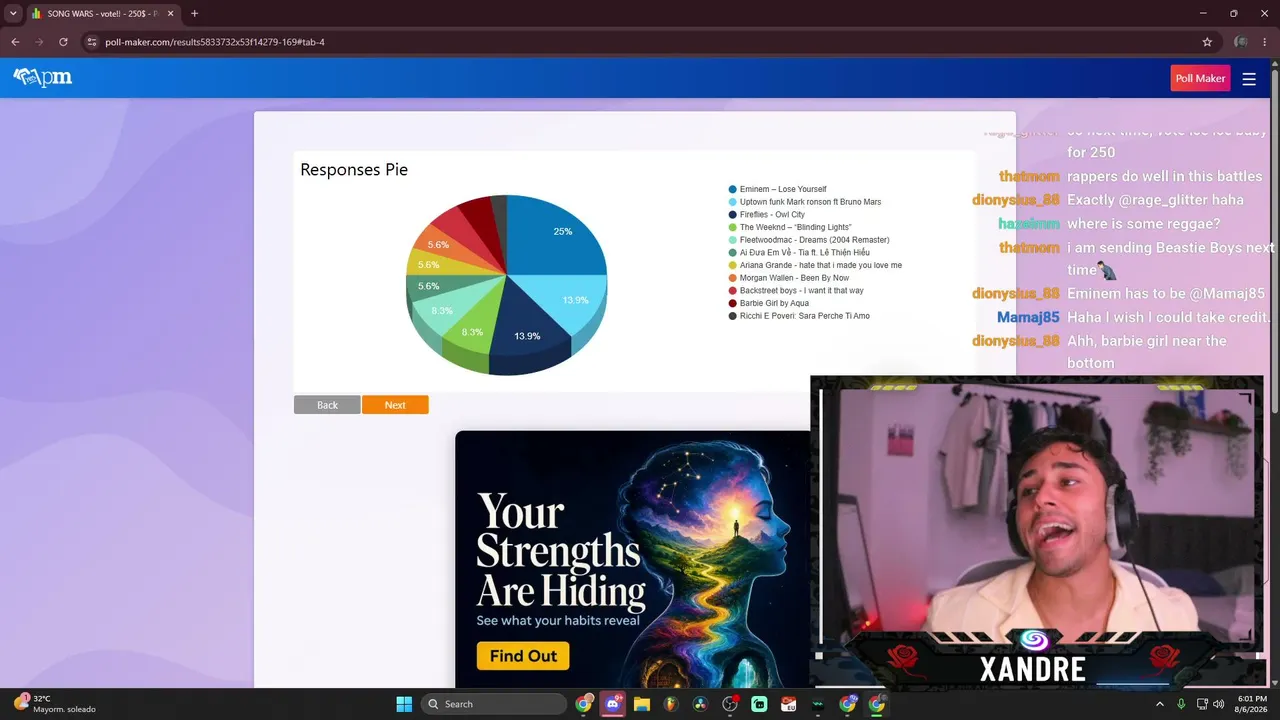Click the dark navy 13.9% pie slice
The image size is (1280, 720).
(529, 328)
